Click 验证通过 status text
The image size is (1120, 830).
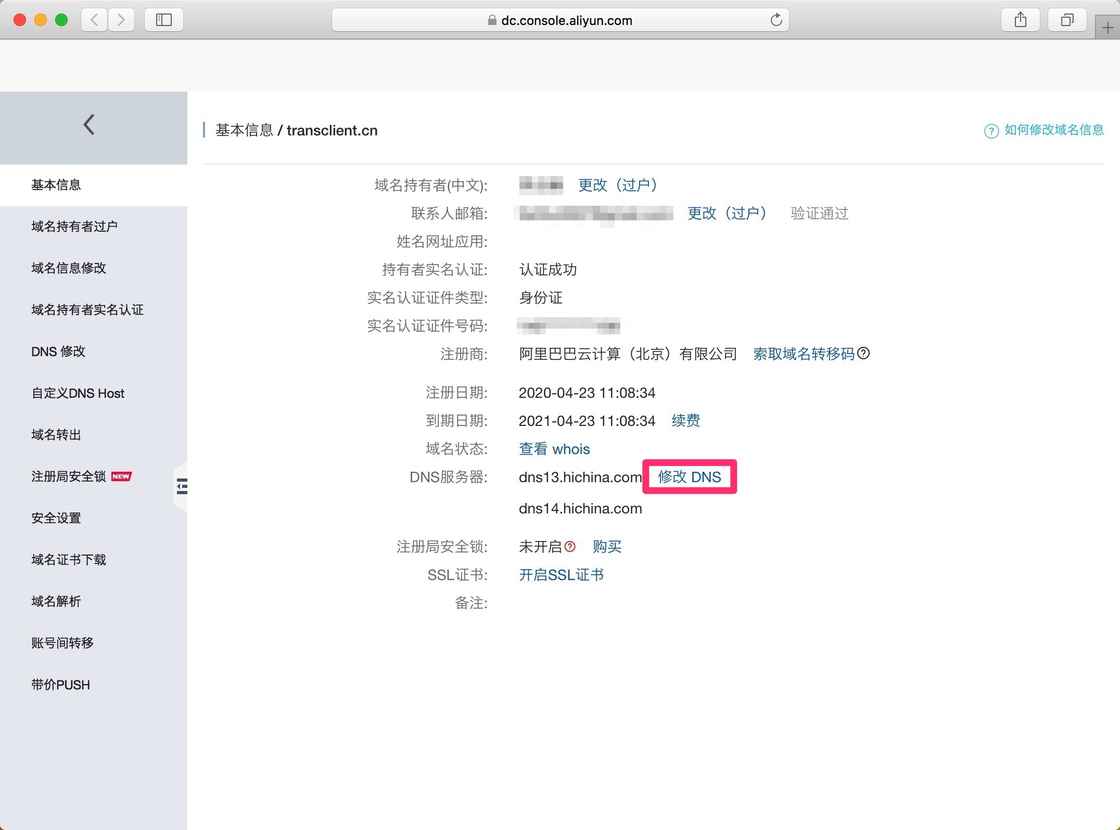click(x=819, y=213)
